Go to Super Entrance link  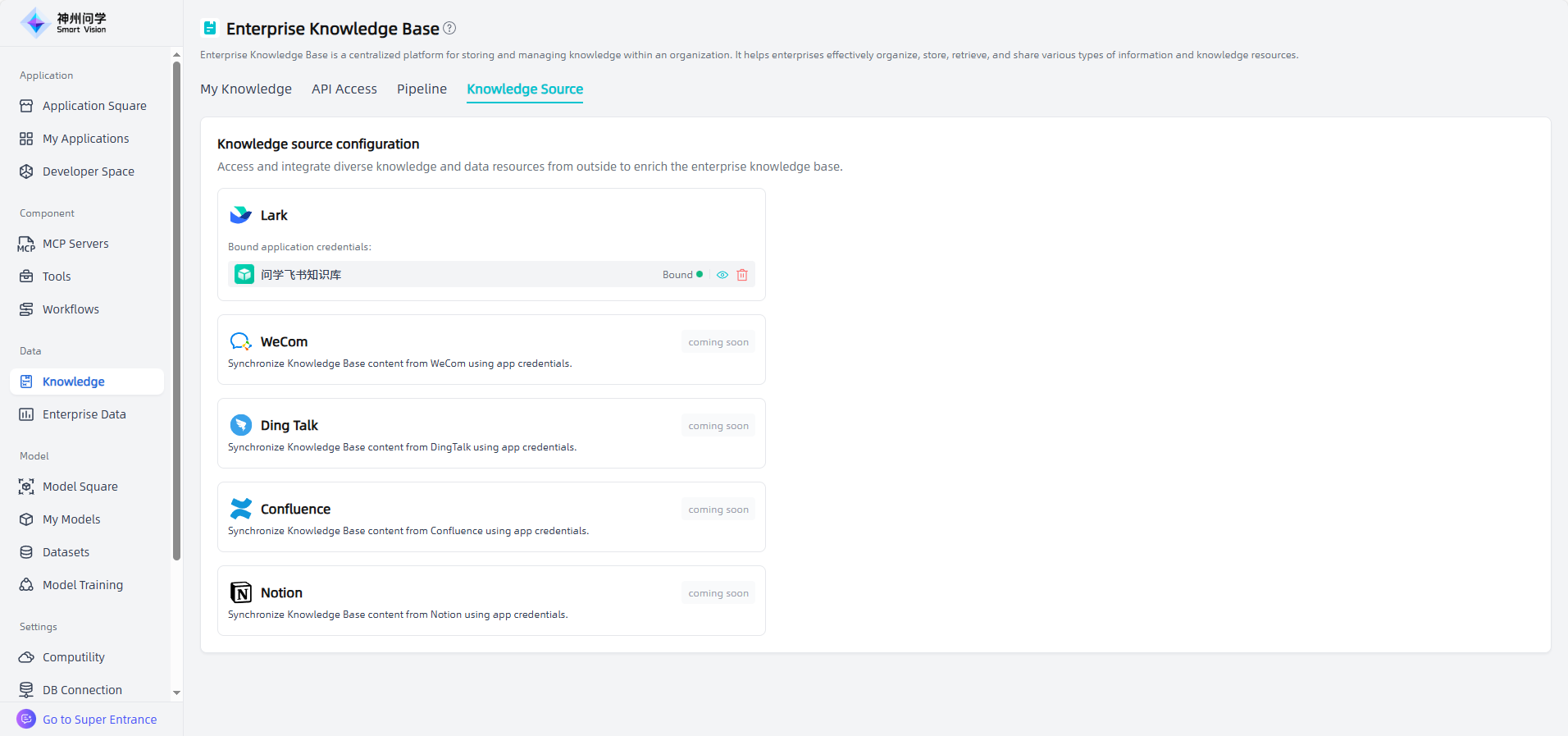99,720
